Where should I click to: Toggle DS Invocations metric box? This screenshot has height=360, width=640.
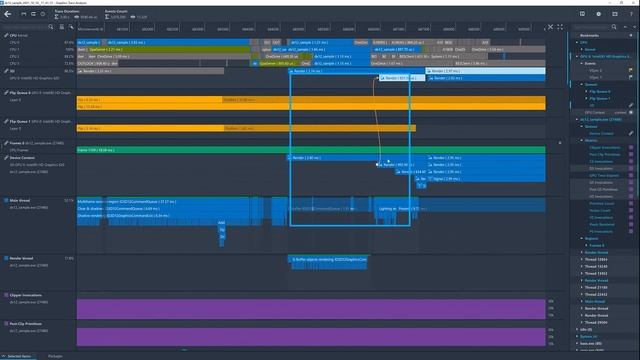[631, 168]
